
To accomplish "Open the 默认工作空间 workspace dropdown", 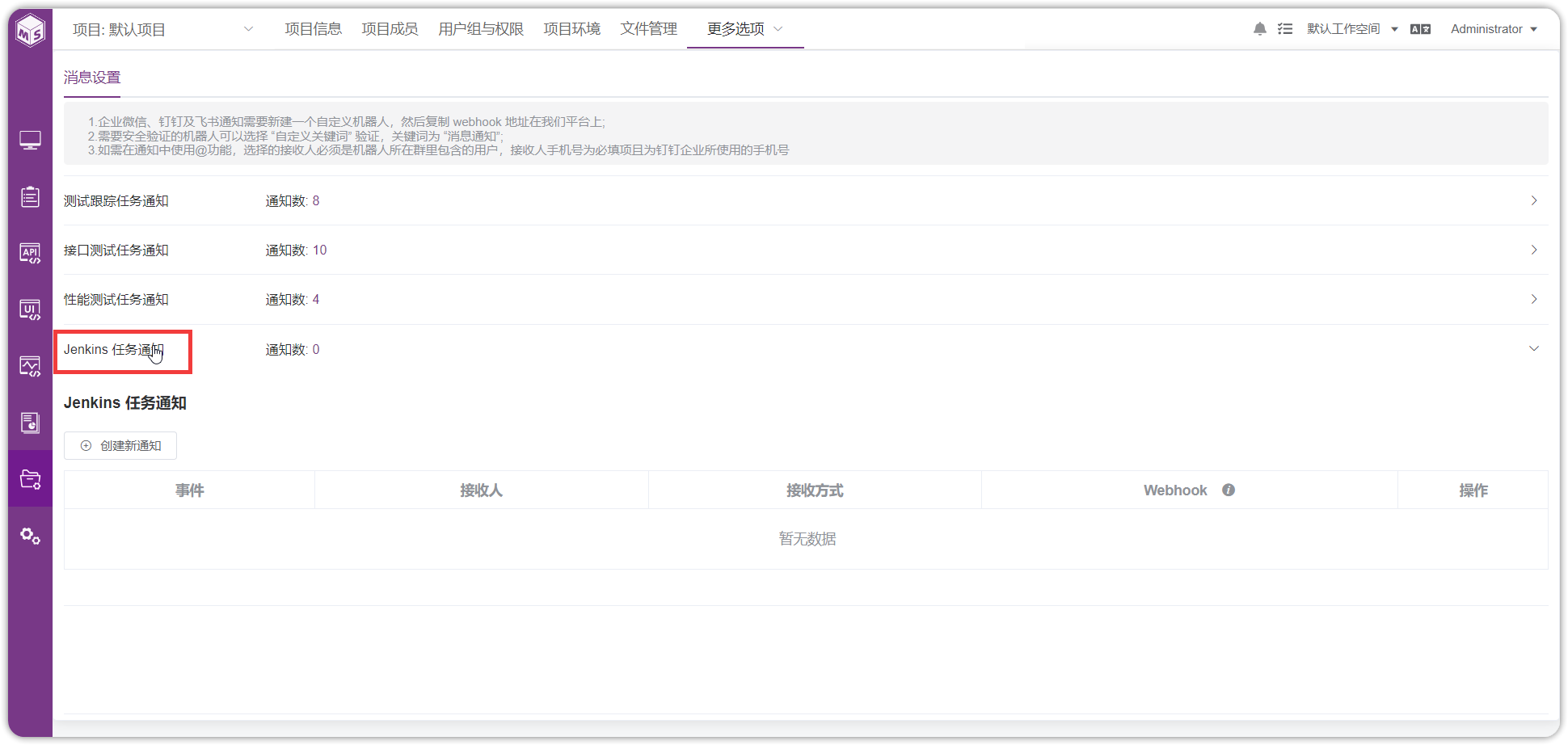I will tap(1352, 29).
